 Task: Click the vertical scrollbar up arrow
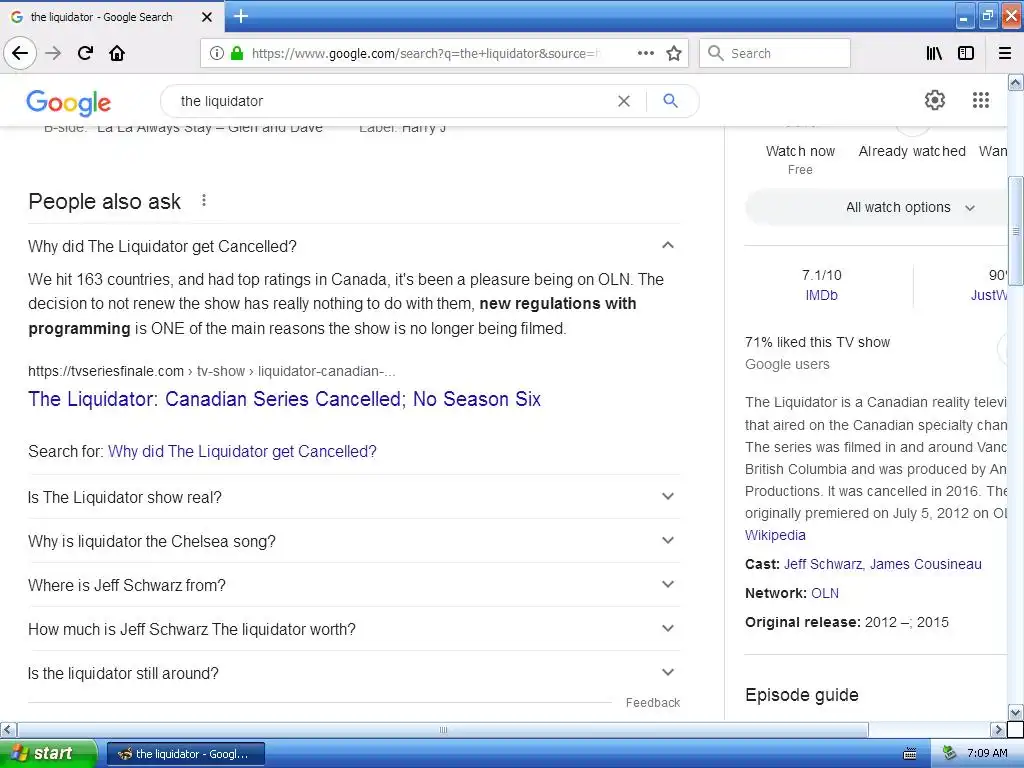pos(1016,82)
